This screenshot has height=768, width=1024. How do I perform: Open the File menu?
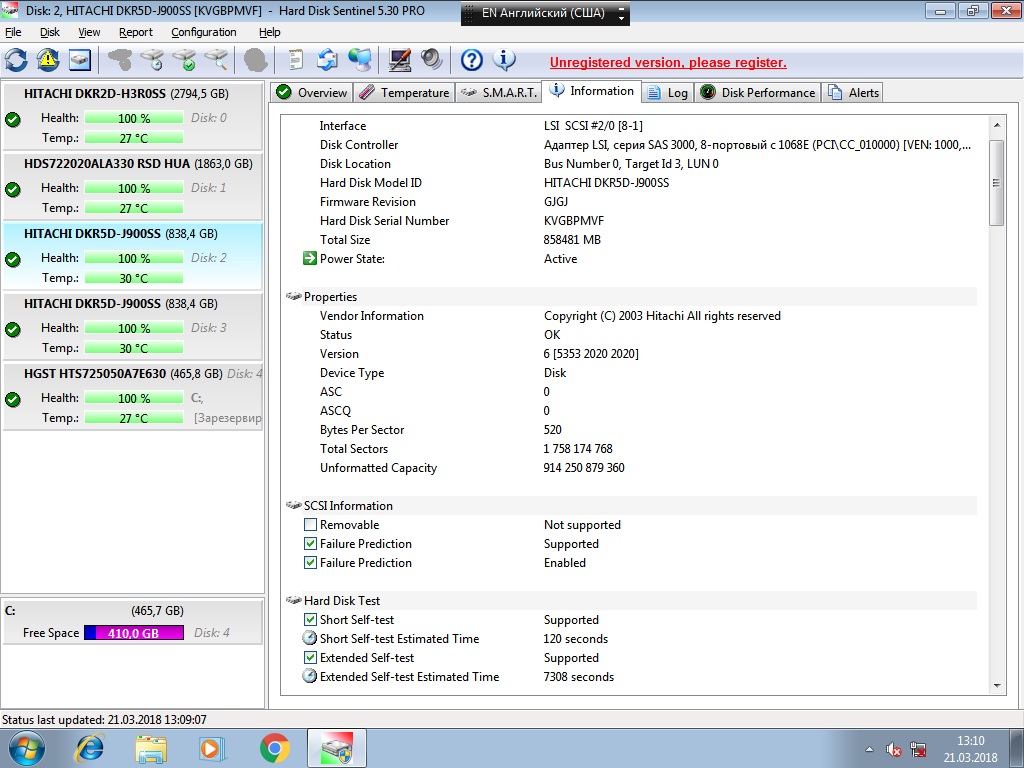click(13, 32)
